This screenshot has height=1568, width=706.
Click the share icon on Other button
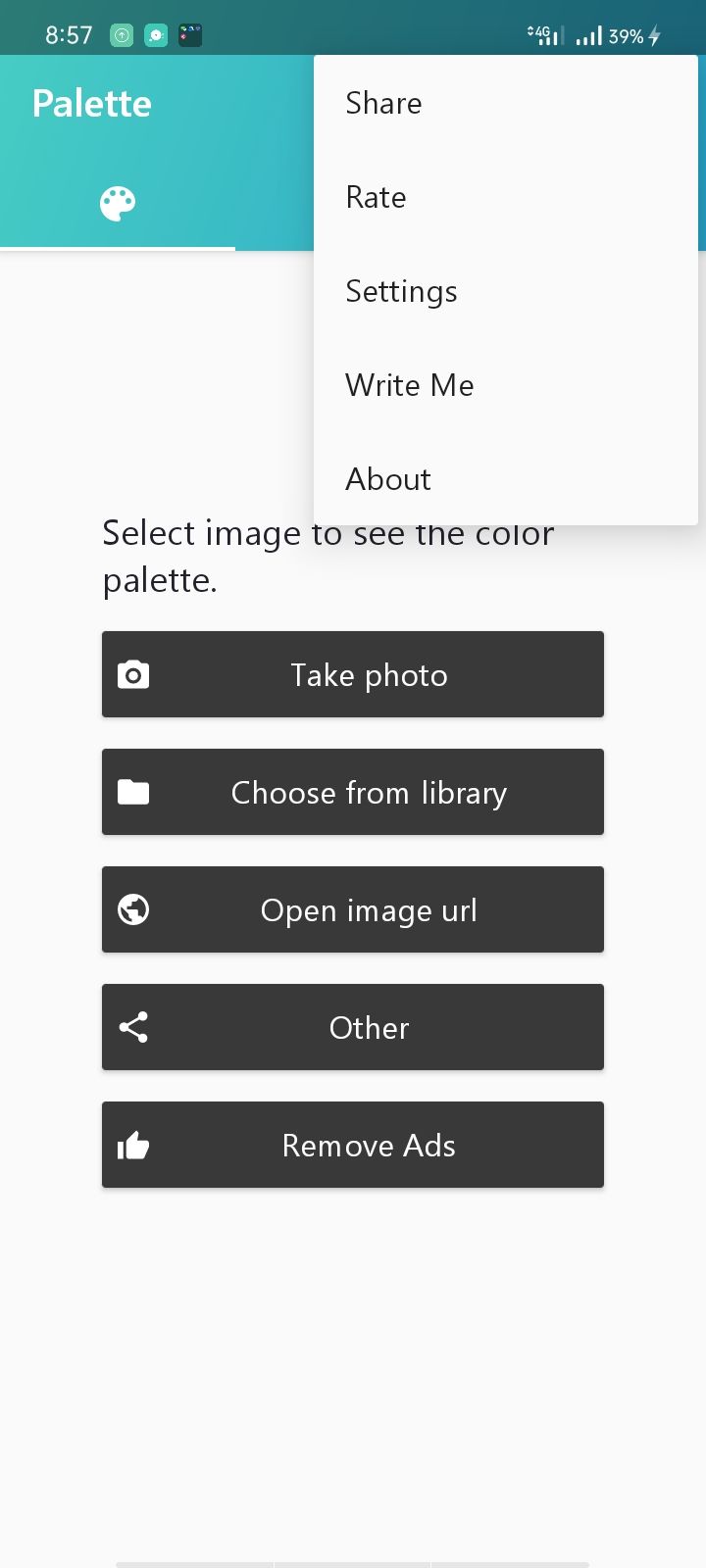(x=132, y=1027)
